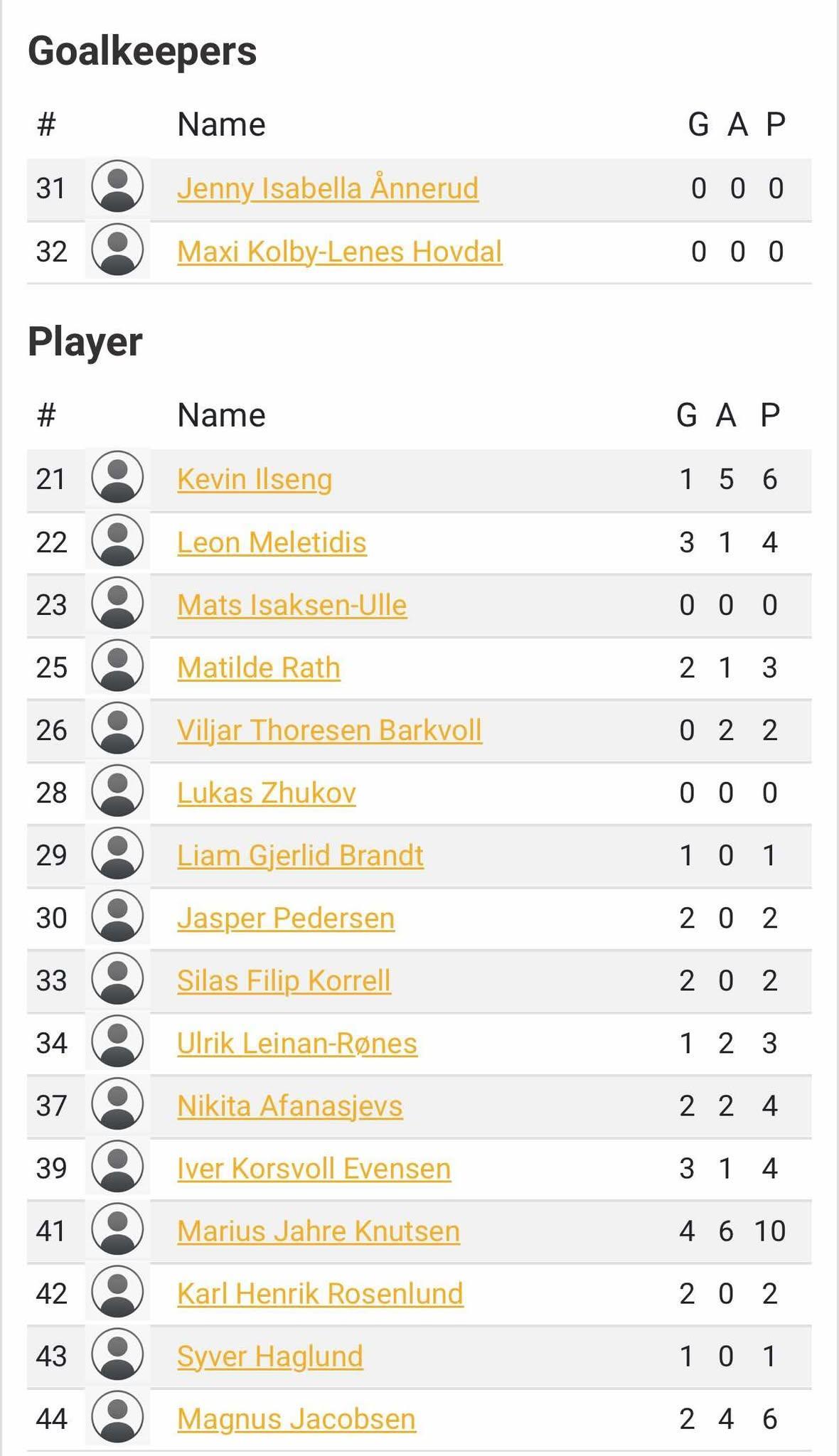This screenshot has width=839, height=1456.
Task: Open Iver Korsvoll Evensen's profile
Action: coord(314,1168)
